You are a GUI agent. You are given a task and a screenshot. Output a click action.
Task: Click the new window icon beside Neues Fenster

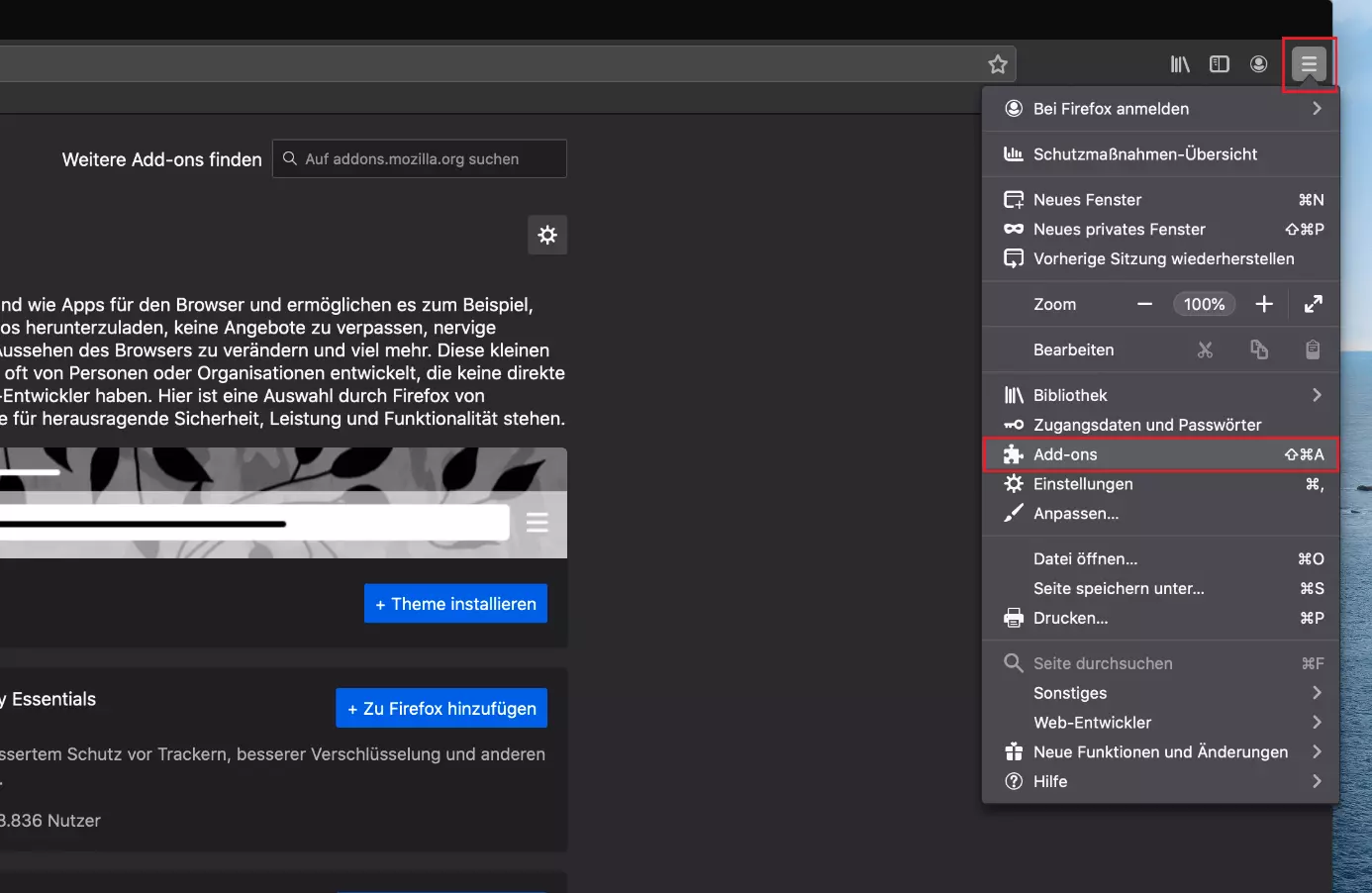(x=1014, y=200)
